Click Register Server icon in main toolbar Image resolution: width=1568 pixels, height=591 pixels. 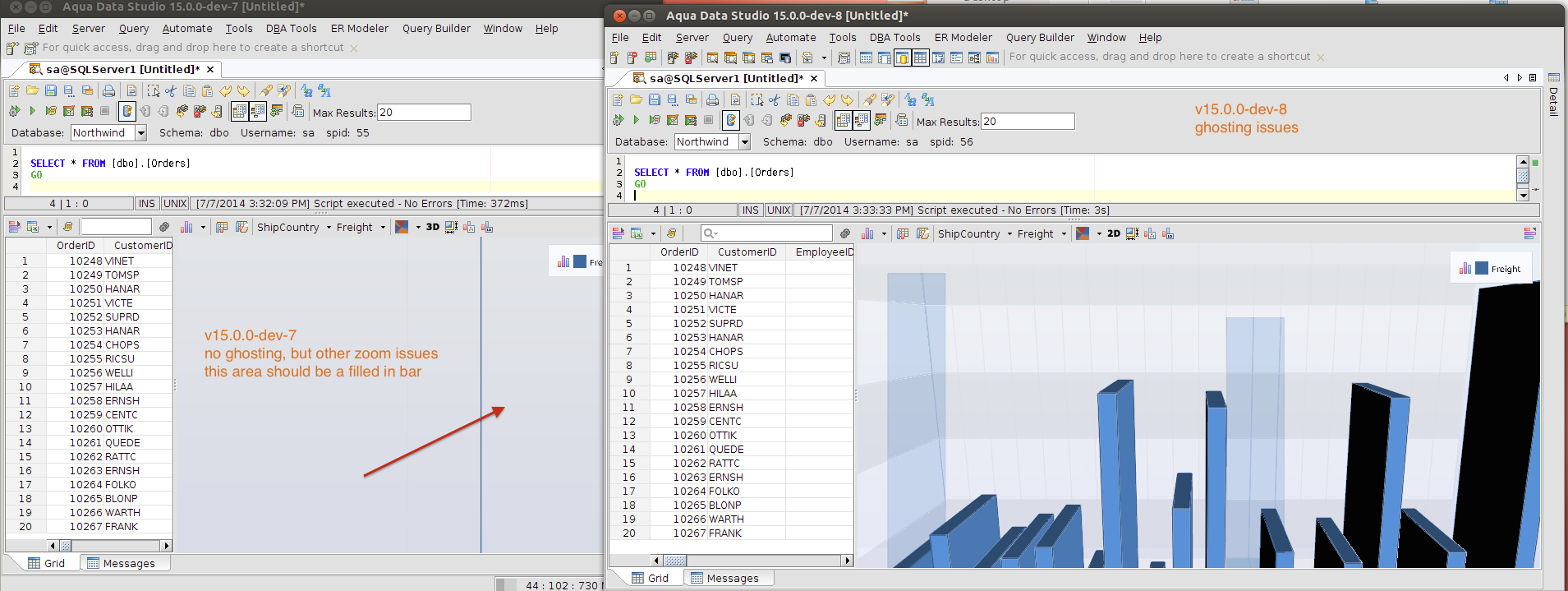point(614,58)
